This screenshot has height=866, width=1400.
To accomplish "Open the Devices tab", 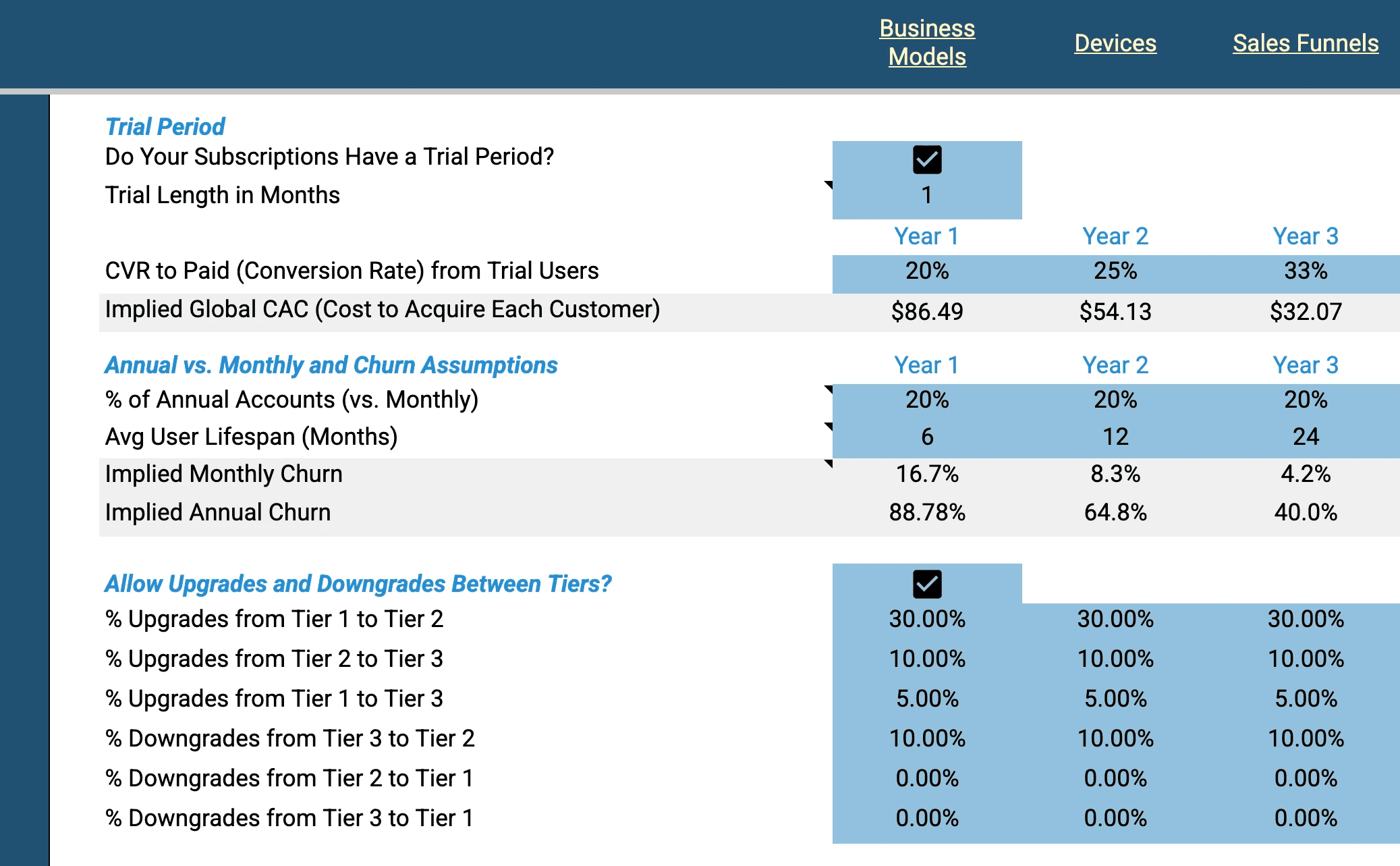I will (1115, 43).
